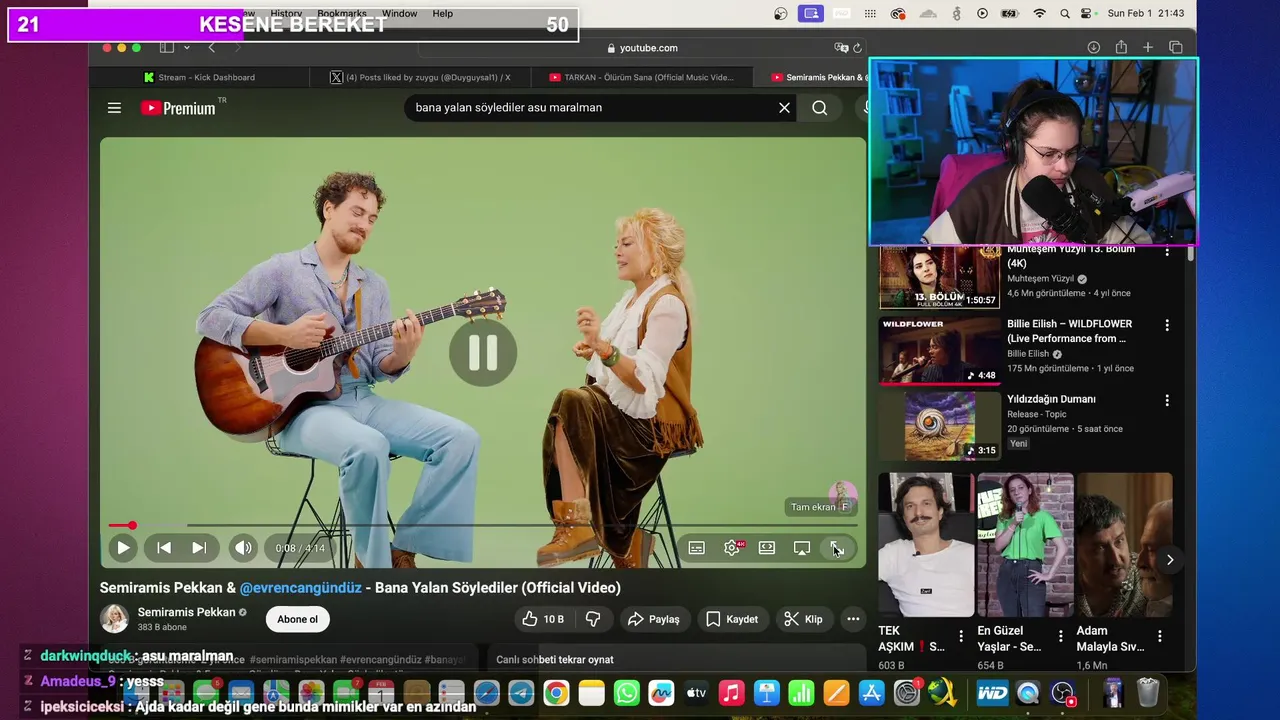Open Trash in the dock
1280x720 pixels.
[x=1148, y=693]
